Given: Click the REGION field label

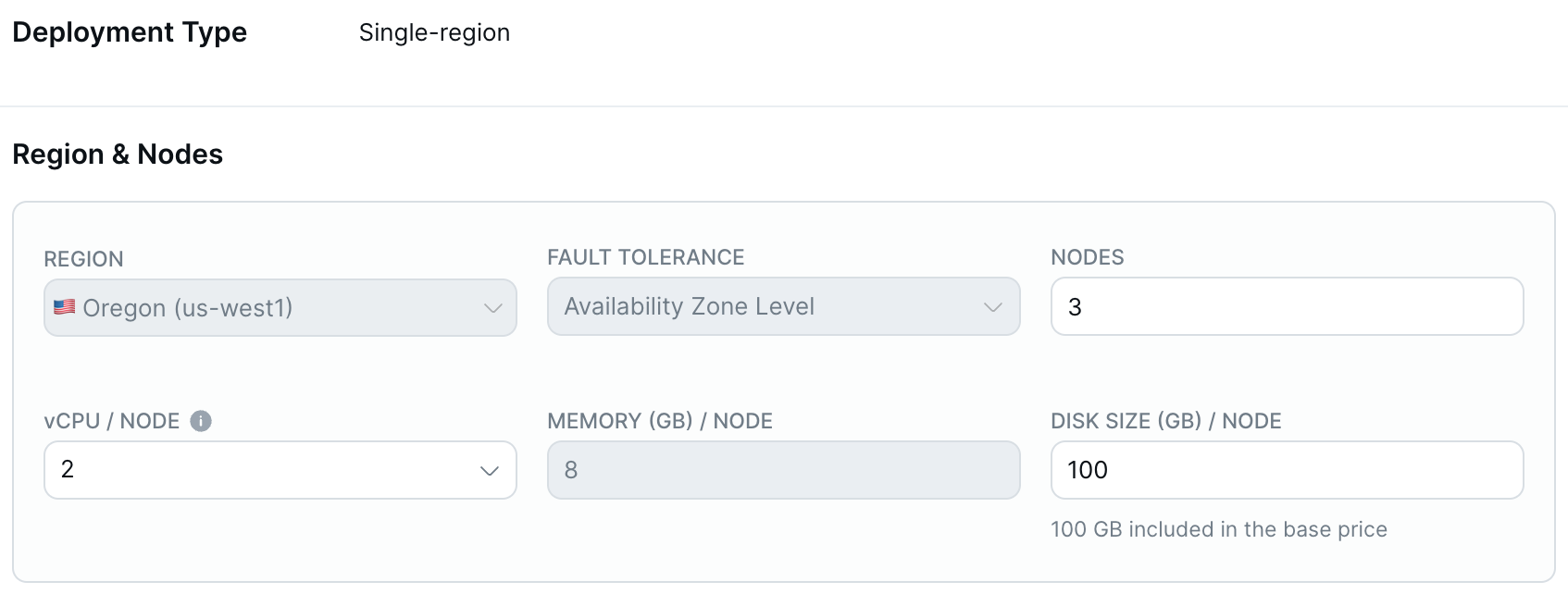Looking at the screenshot, I should pyautogui.click(x=83, y=259).
